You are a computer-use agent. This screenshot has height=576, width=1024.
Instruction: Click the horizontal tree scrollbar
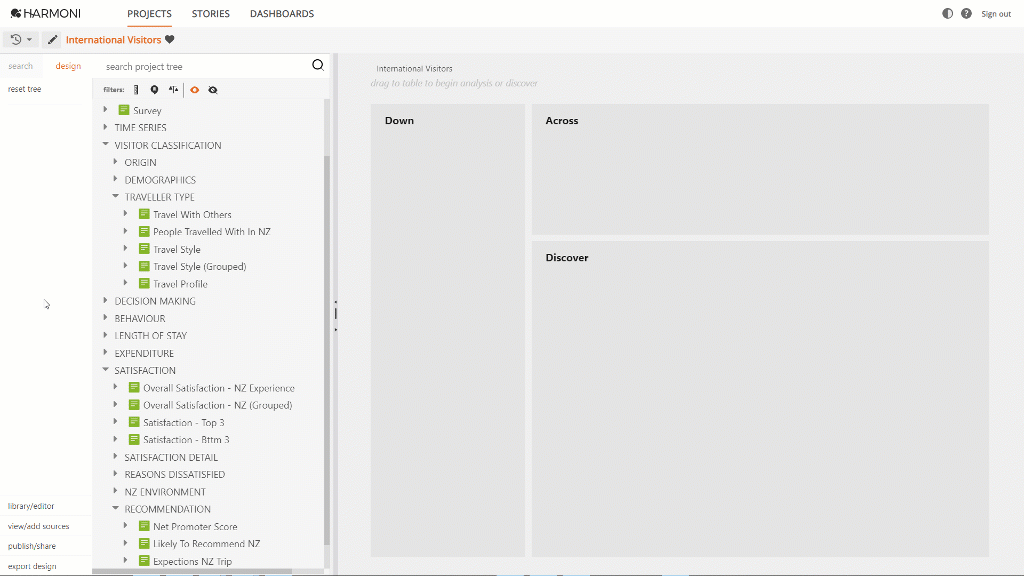click(192, 571)
